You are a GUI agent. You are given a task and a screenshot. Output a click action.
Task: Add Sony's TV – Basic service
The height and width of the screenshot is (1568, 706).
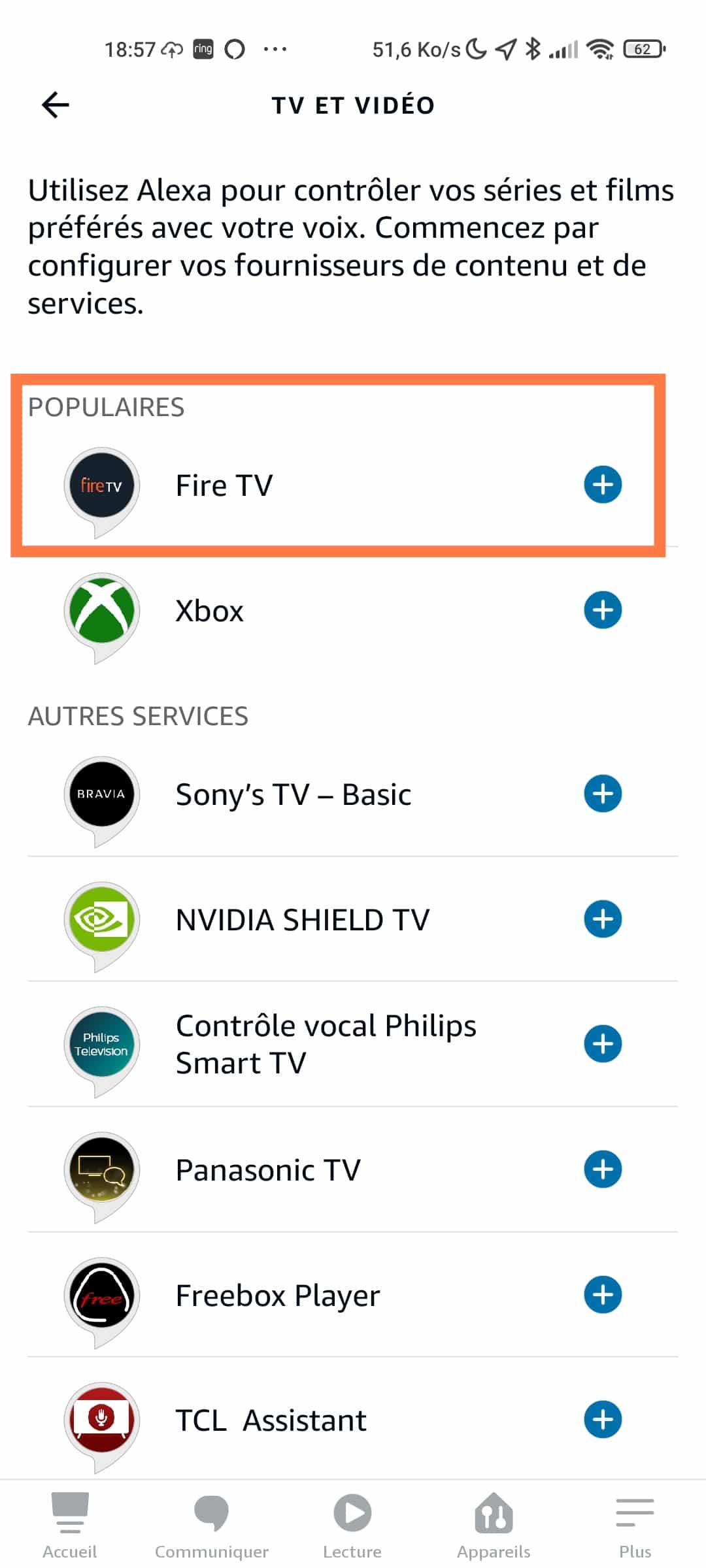[602, 794]
